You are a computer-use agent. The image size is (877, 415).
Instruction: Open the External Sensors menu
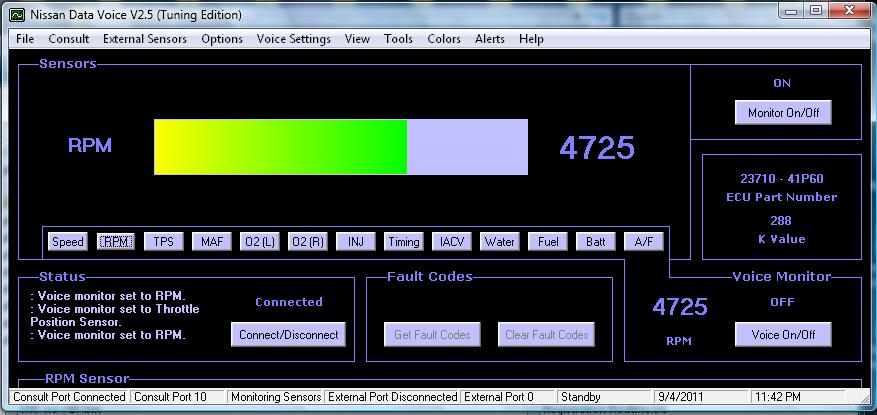145,39
